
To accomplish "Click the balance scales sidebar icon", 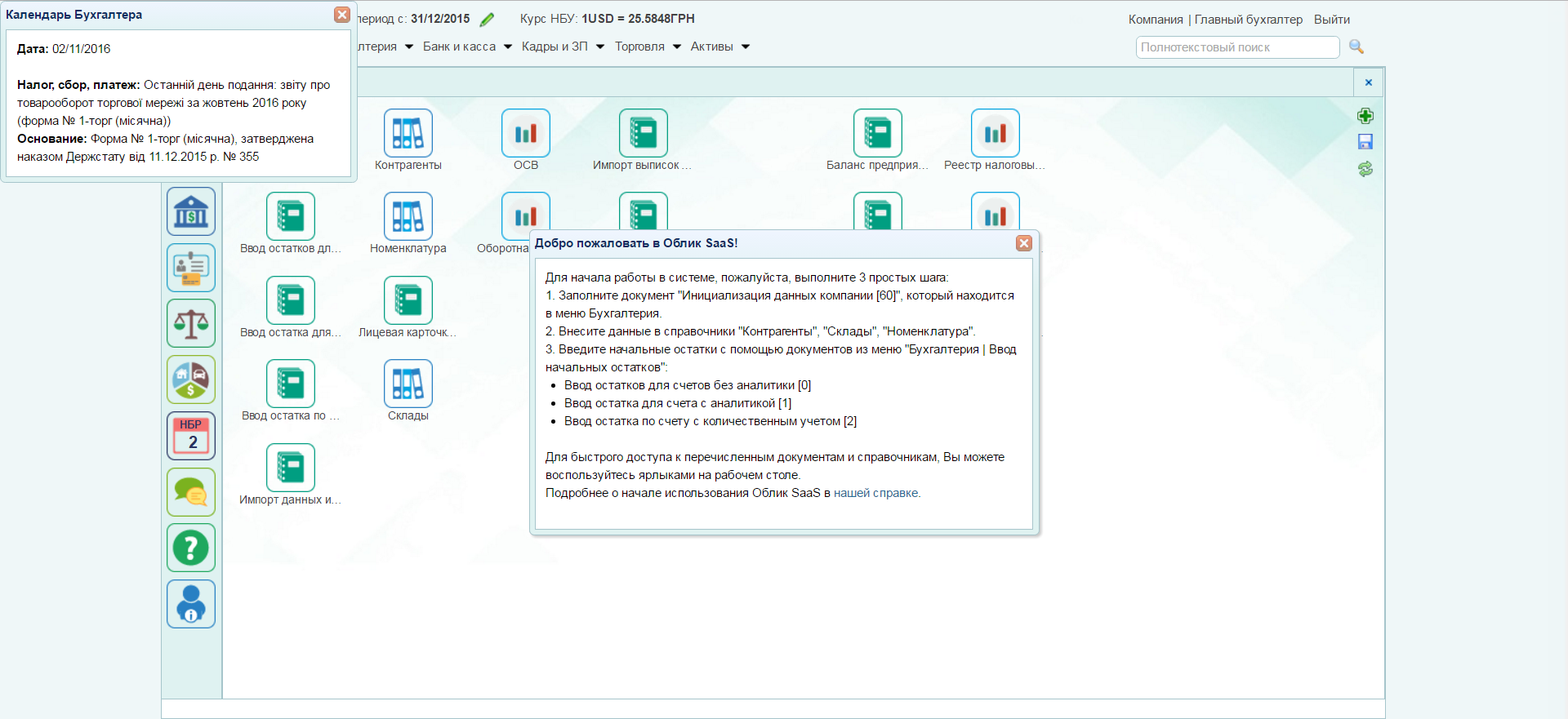I will click(191, 323).
